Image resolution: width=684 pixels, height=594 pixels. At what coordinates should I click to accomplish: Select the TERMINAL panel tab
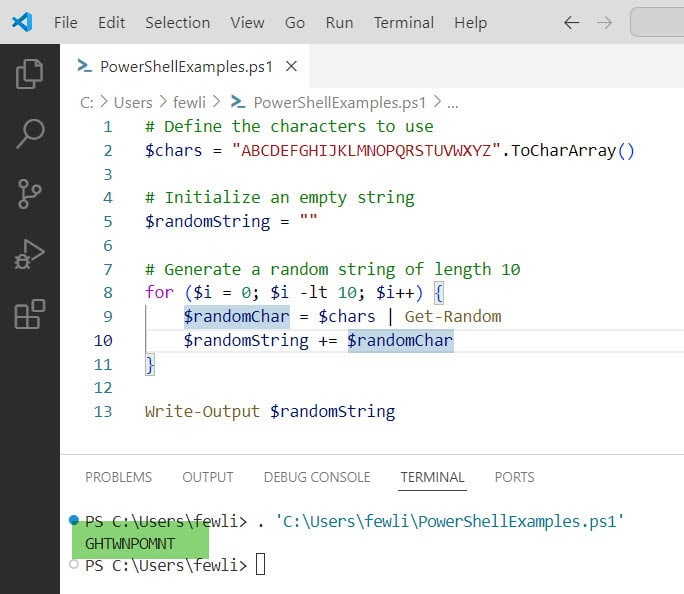click(432, 477)
